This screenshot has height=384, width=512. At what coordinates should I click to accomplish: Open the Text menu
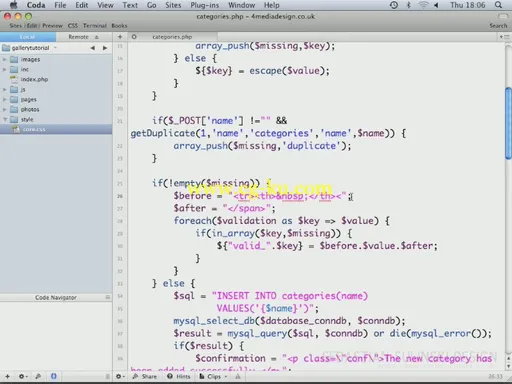click(x=130, y=5)
